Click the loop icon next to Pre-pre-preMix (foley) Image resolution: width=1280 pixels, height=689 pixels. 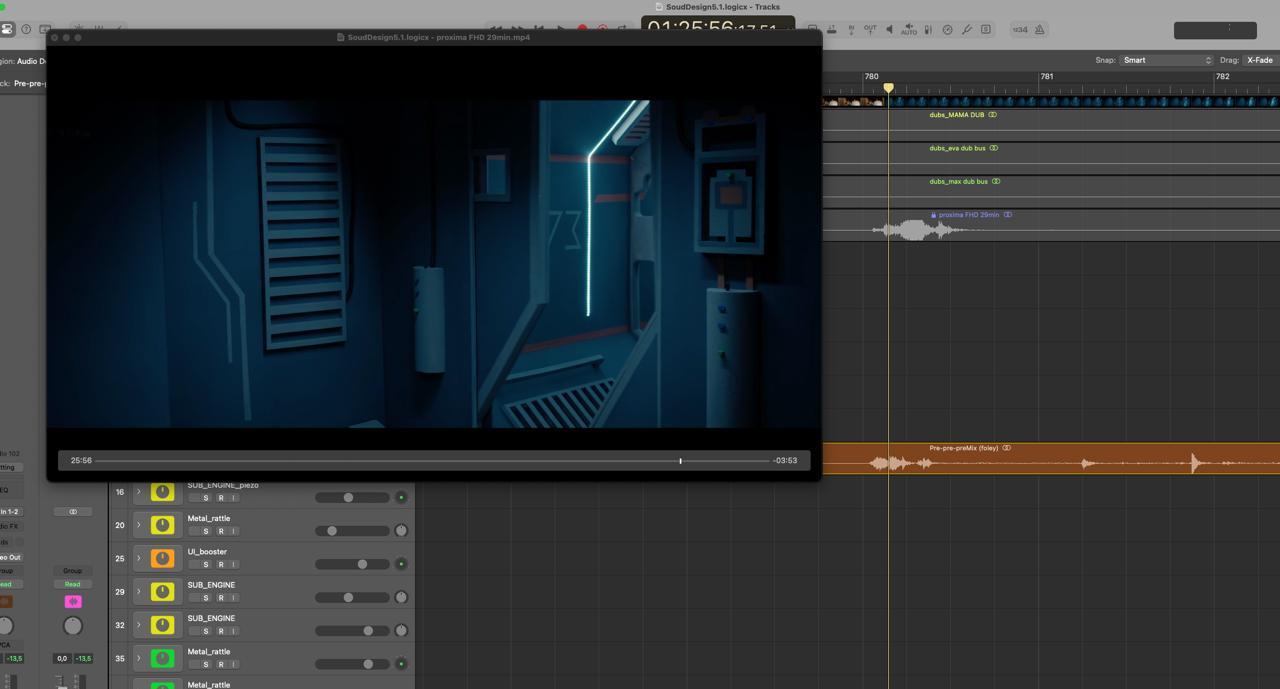pos(1006,448)
